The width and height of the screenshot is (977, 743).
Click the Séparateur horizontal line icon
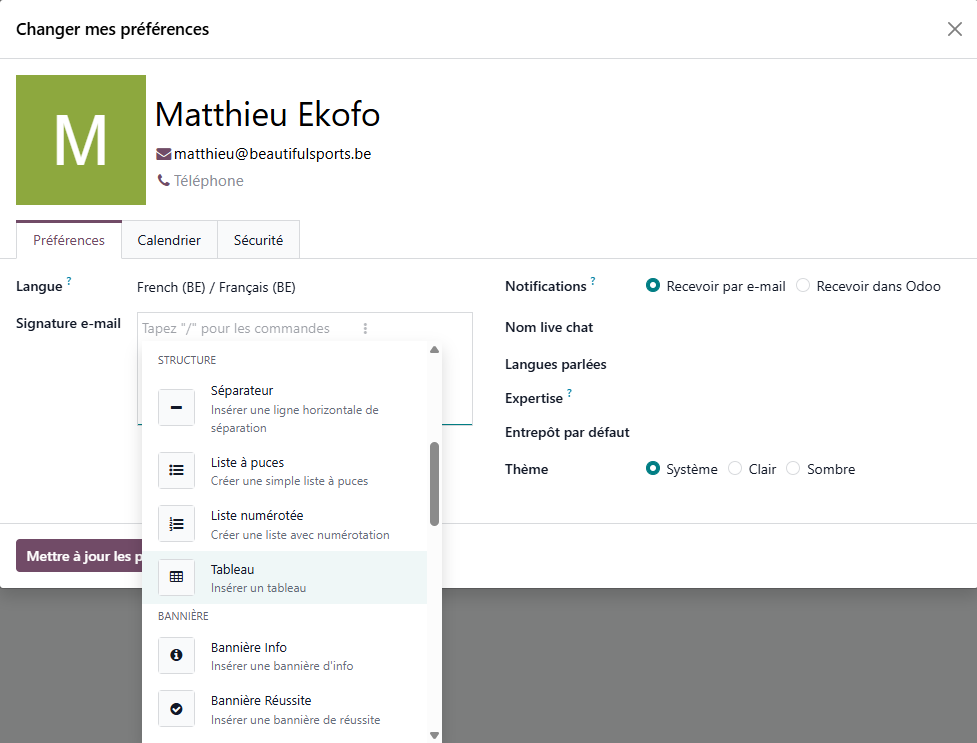pyautogui.click(x=176, y=408)
